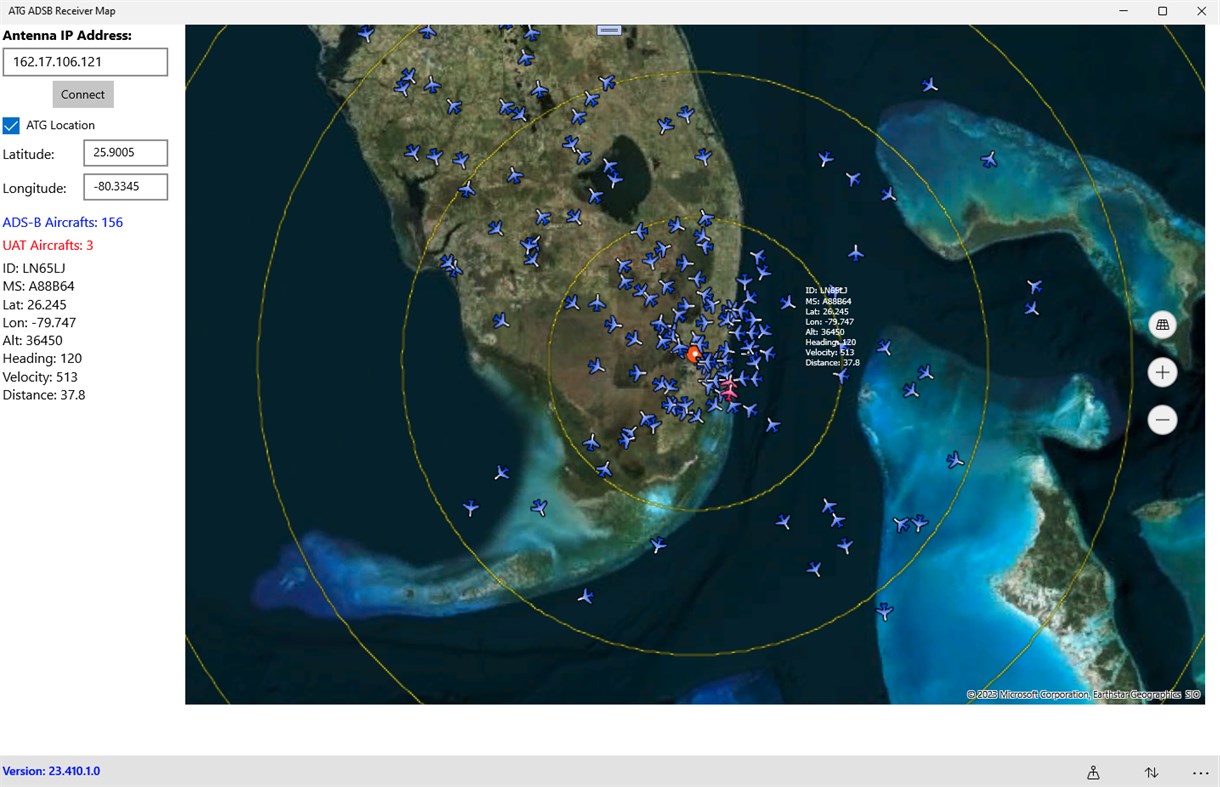Open the See More ellipsis menu
This screenshot has width=1220, height=787.
point(1200,771)
